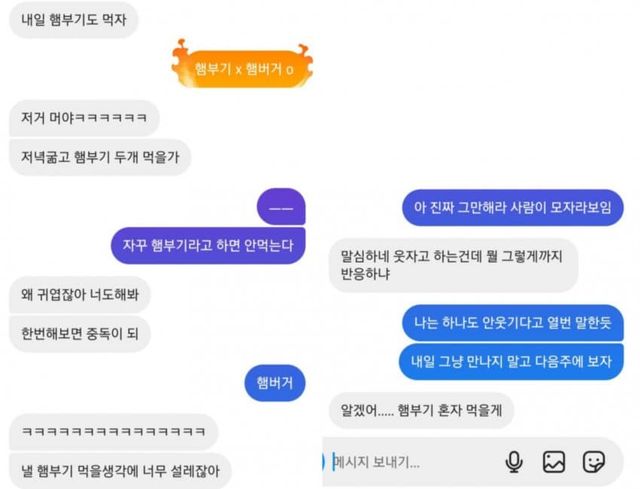The width and height of the screenshot is (640, 489).
Task: Tap the gray message starting 말심하네 웃자고
Action: (x=453, y=265)
